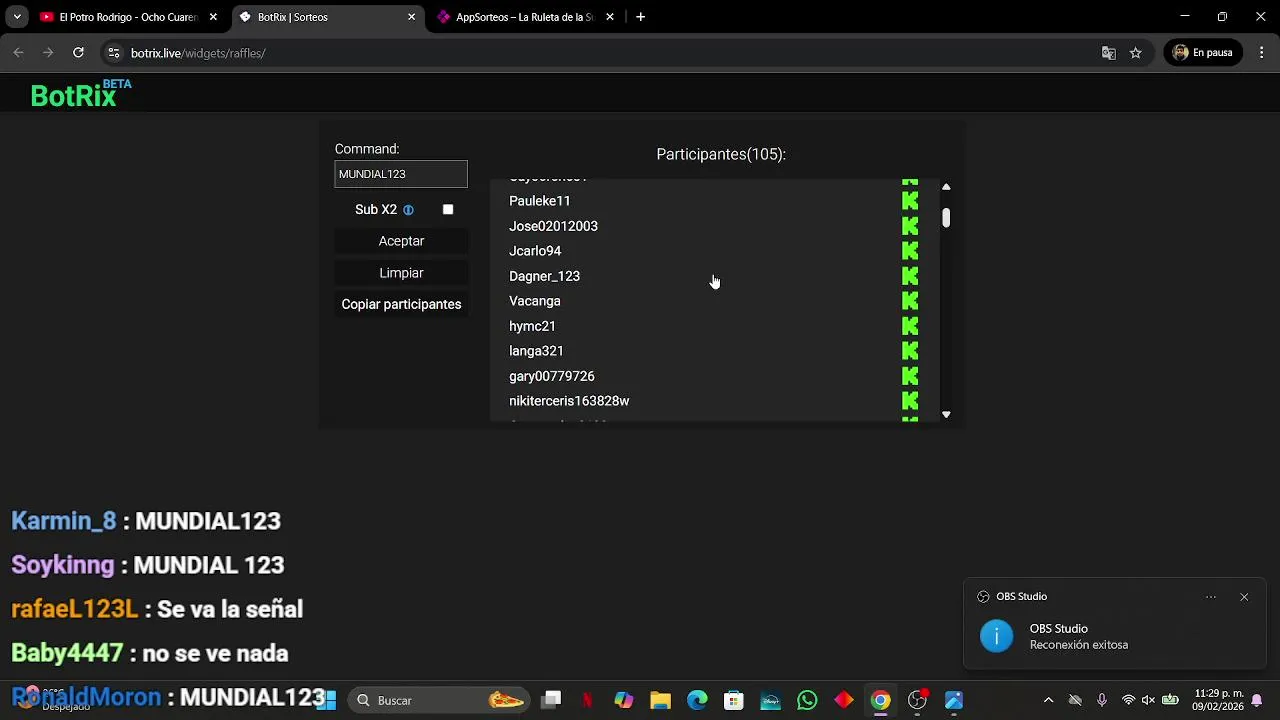
Task: Click the BotRix logo
Action: click(x=80, y=95)
